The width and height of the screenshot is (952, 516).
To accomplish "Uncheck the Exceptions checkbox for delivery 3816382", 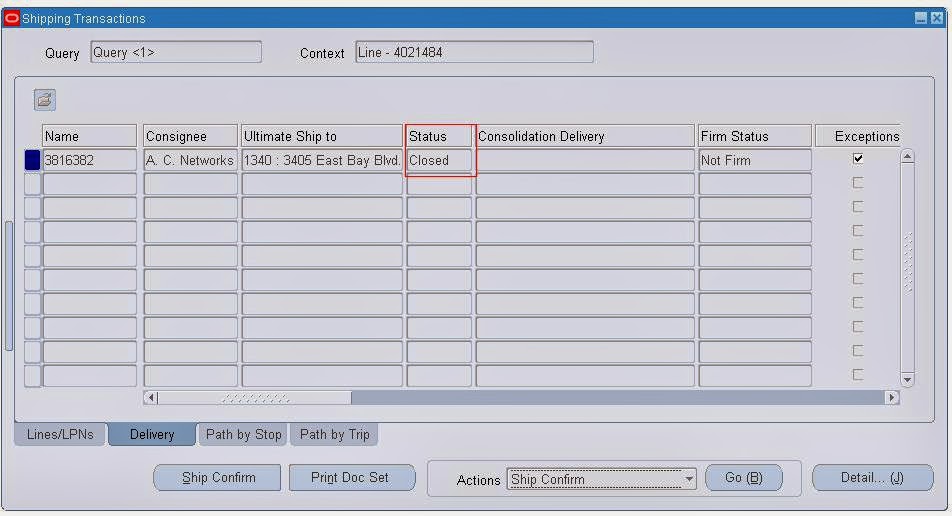I will pyautogui.click(x=858, y=159).
